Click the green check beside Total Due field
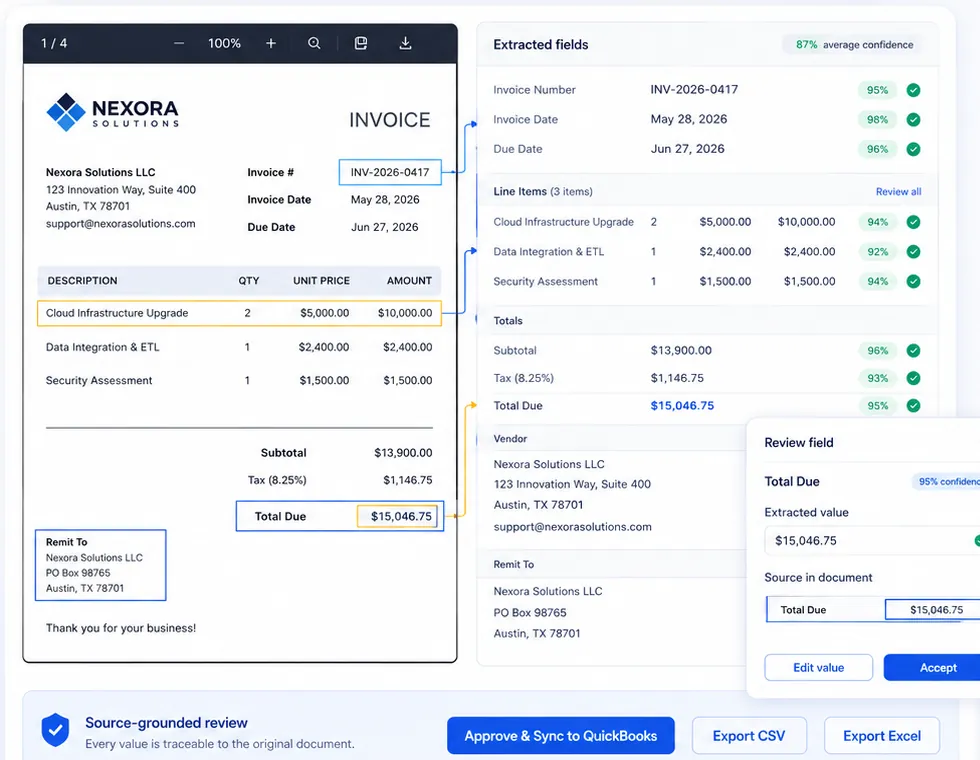Image resolution: width=980 pixels, height=760 pixels. pyautogui.click(x=913, y=406)
